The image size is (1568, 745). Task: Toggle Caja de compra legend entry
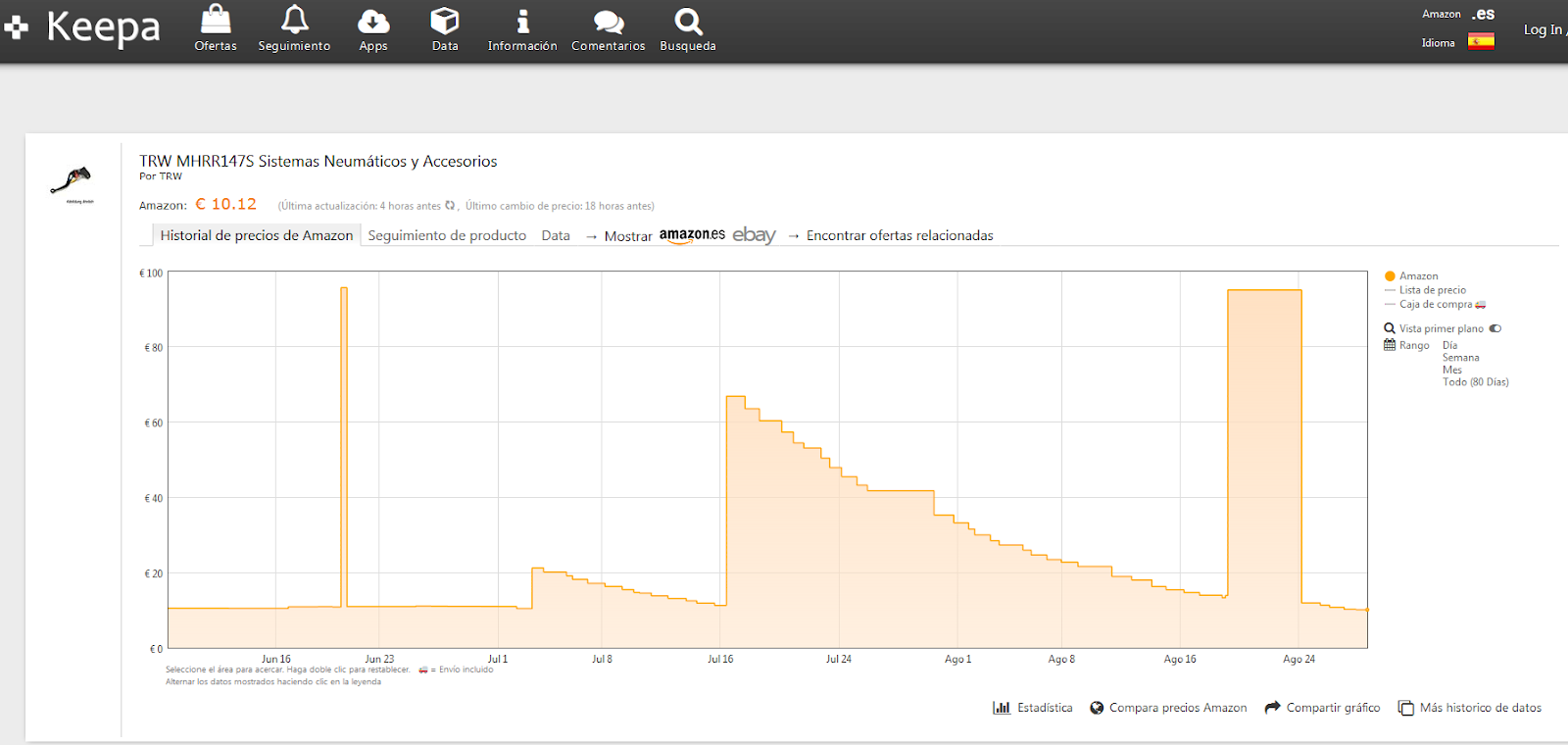pyautogui.click(x=1436, y=304)
